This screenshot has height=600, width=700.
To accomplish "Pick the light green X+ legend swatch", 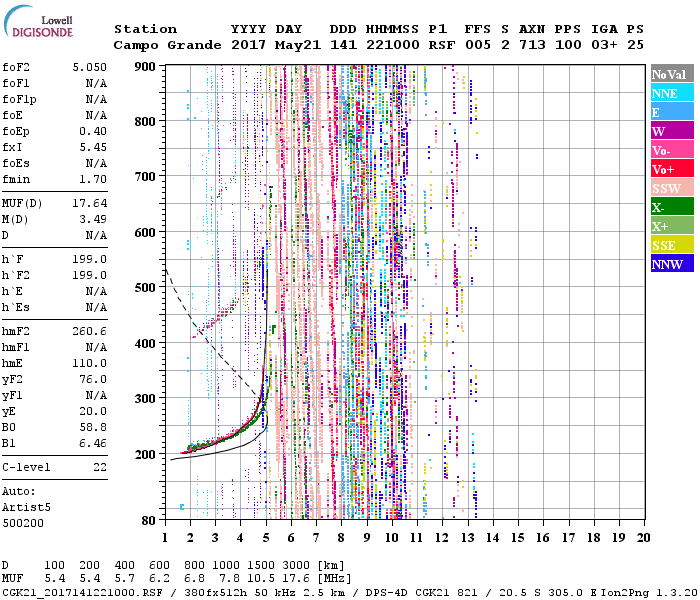I will click(x=671, y=226).
